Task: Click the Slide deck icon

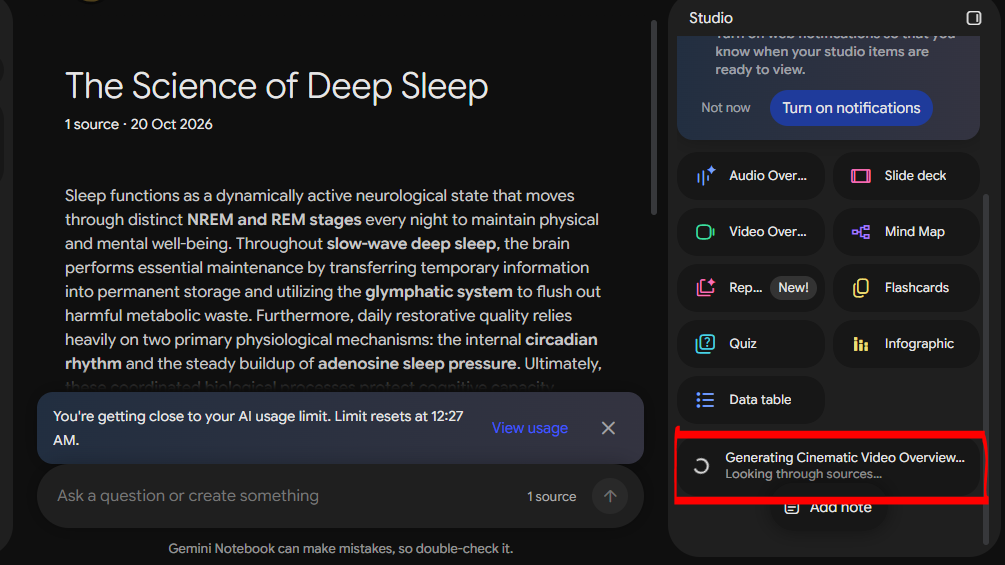Action: 861,176
